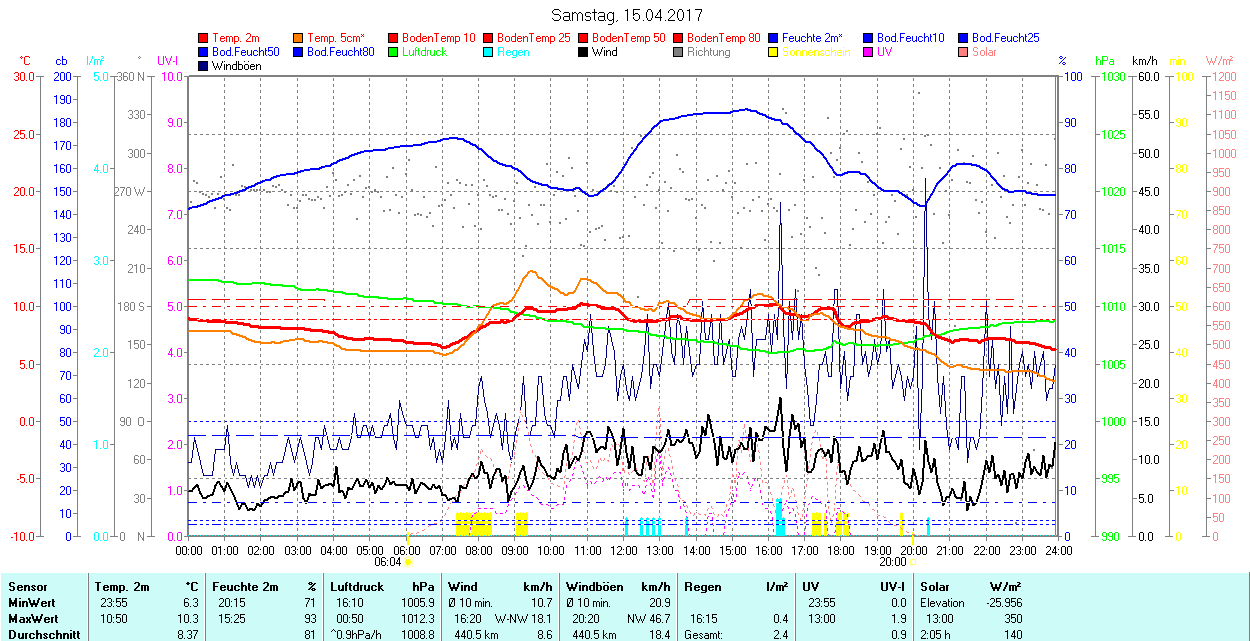Click the maximum pressure value 1012.3
This screenshot has height=641, width=1250.
click(x=417, y=619)
